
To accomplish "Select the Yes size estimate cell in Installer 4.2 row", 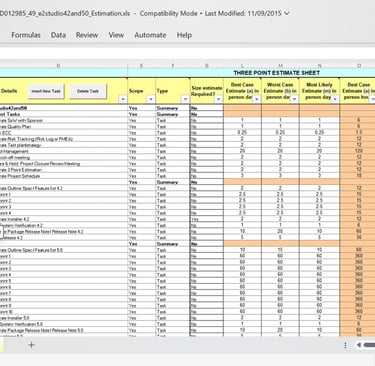I will (x=207, y=219).
